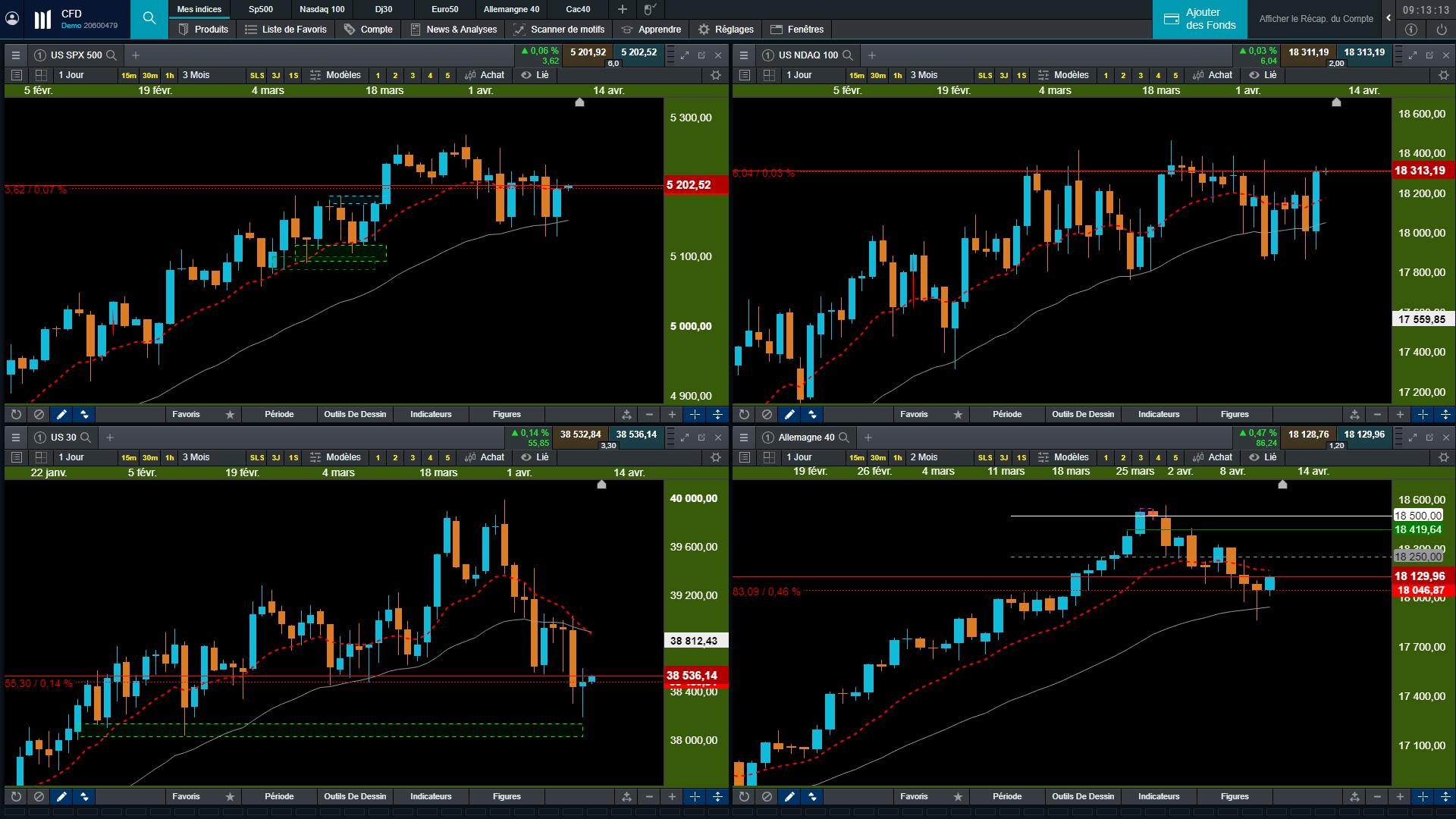Image resolution: width=1456 pixels, height=819 pixels.
Task: Toggle crosshair cursor on US NDAQ 100 chart
Action: coord(1423,415)
